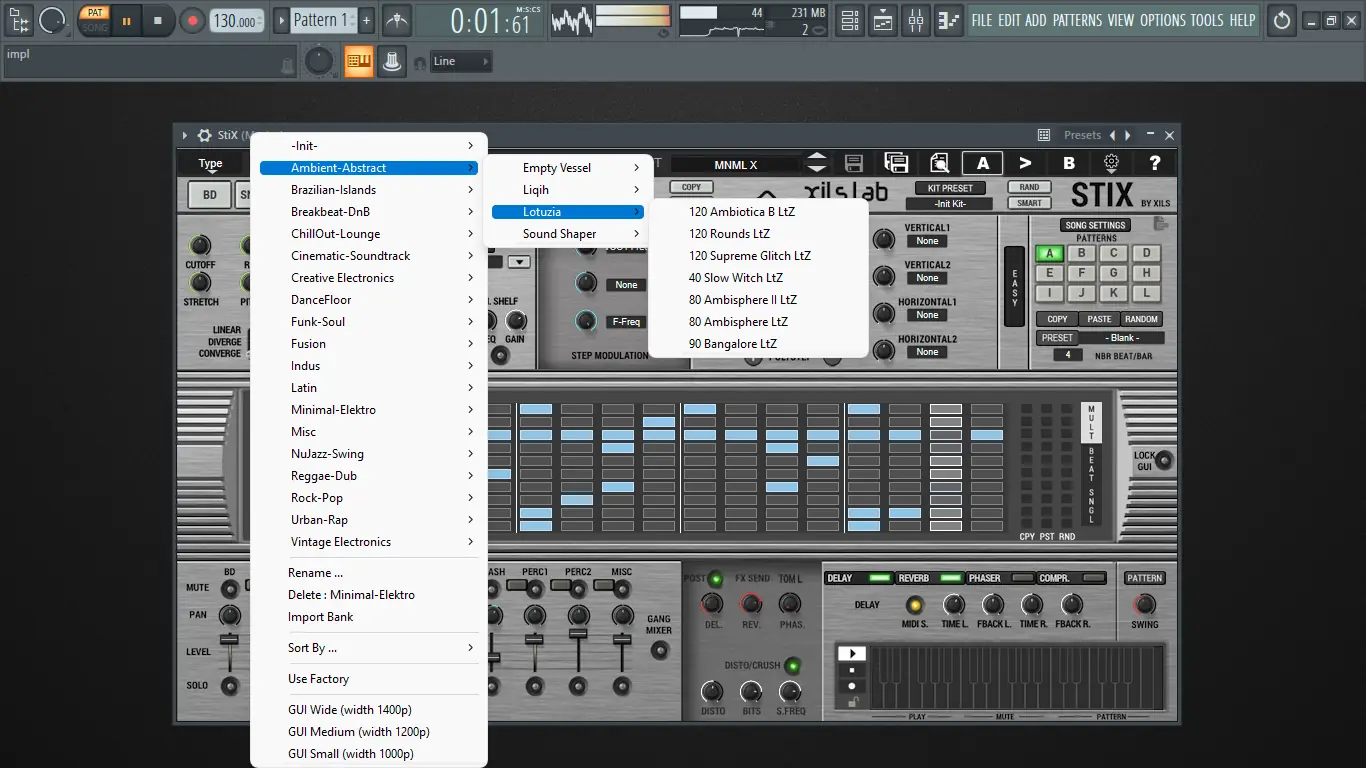Viewport: 1366px width, 768px height.
Task: Click the metronome icon in the top toolbar
Action: (397, 20)
